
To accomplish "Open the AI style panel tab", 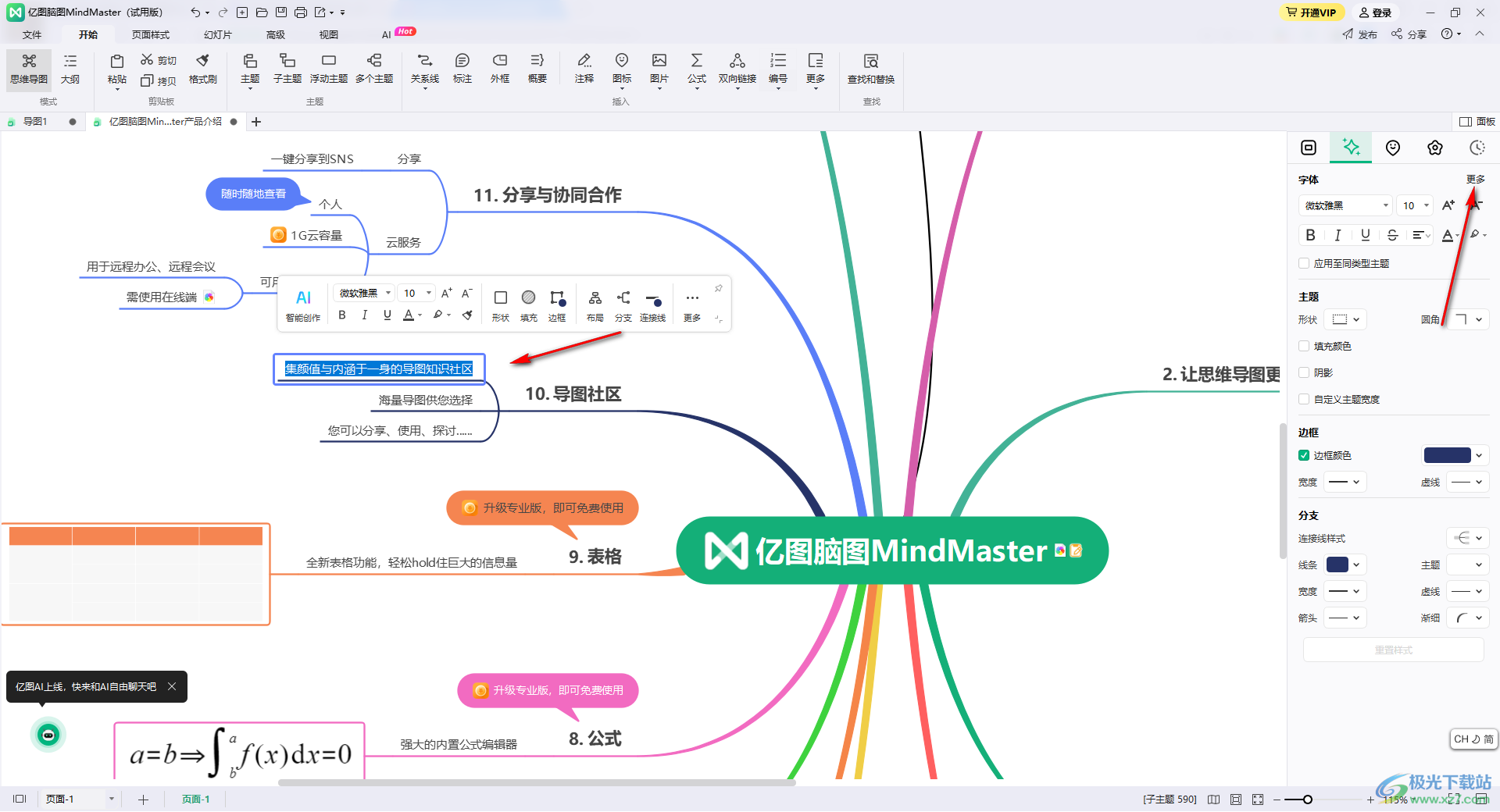I will [x=1351, y=147].
